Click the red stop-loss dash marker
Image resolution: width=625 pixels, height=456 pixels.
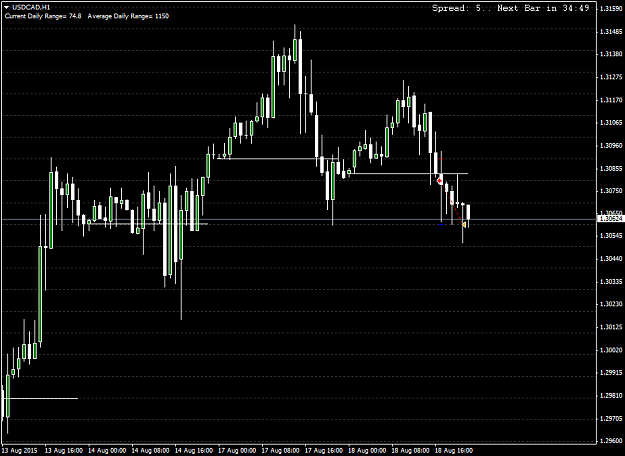click(440, 159)
